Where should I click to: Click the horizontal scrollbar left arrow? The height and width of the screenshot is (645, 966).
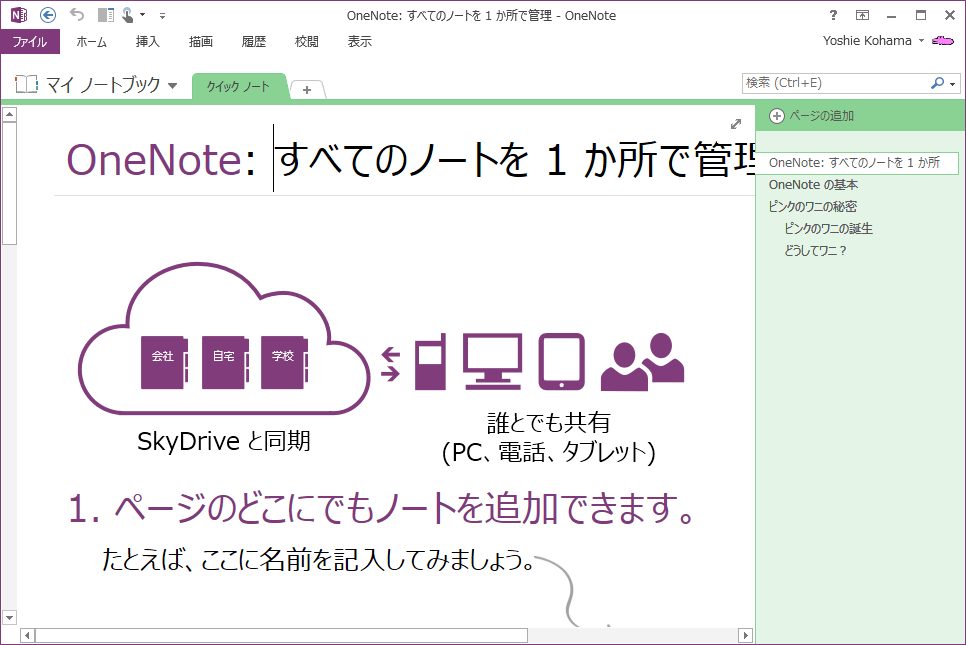pos(27,635)
